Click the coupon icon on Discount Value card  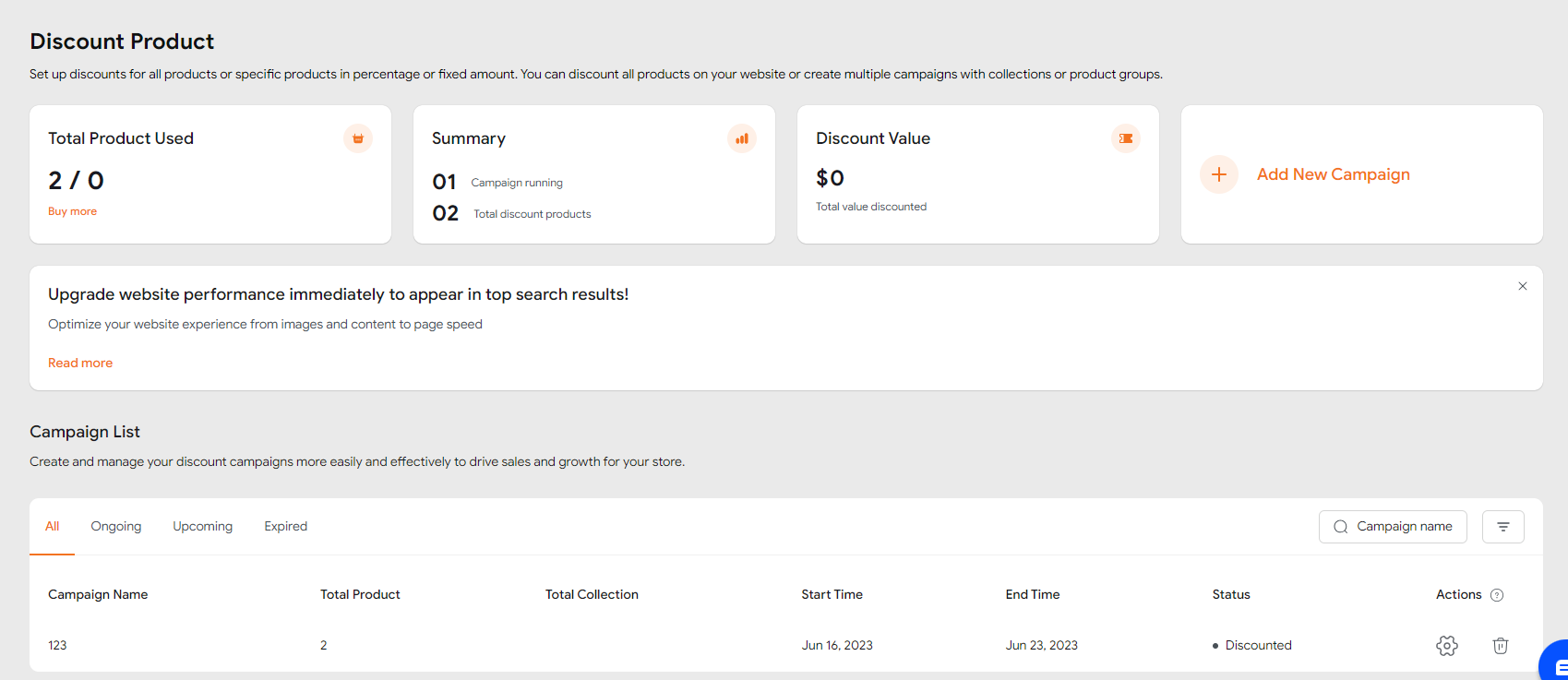click(1126, 138)
